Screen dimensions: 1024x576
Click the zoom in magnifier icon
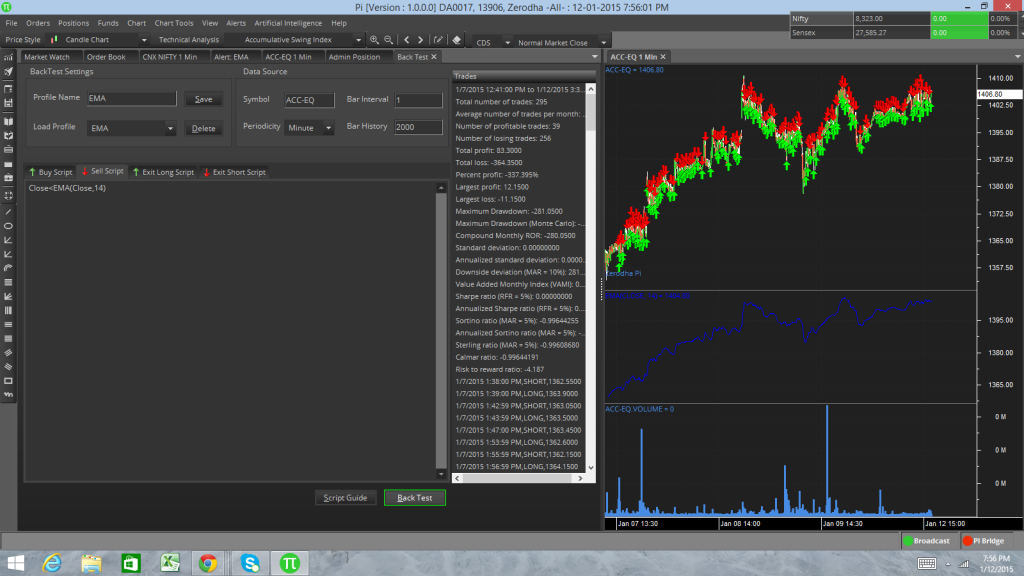pyautogui.click(x=374, y=40)
